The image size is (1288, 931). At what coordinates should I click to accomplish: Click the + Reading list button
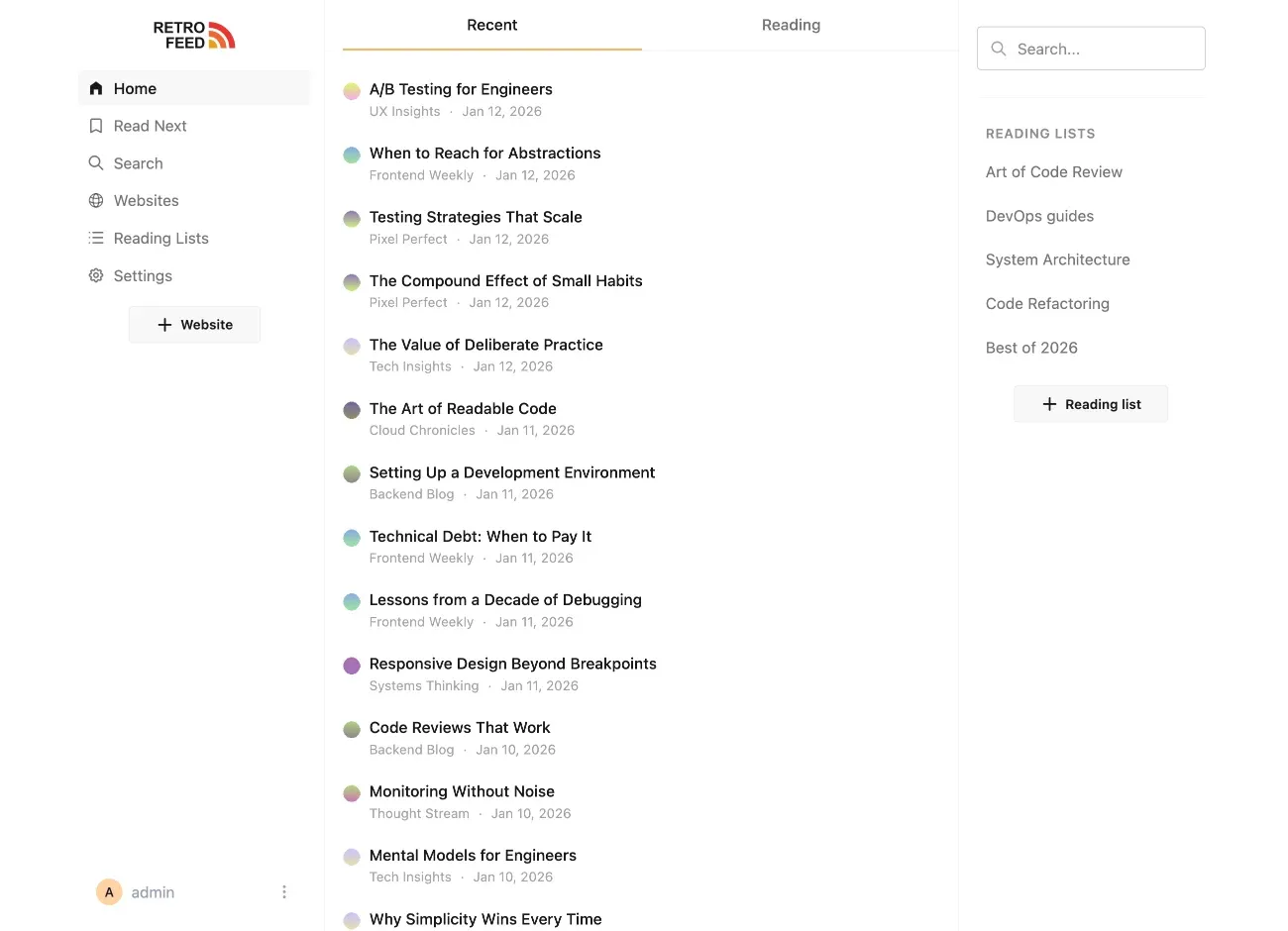(x=1091, y=403)
